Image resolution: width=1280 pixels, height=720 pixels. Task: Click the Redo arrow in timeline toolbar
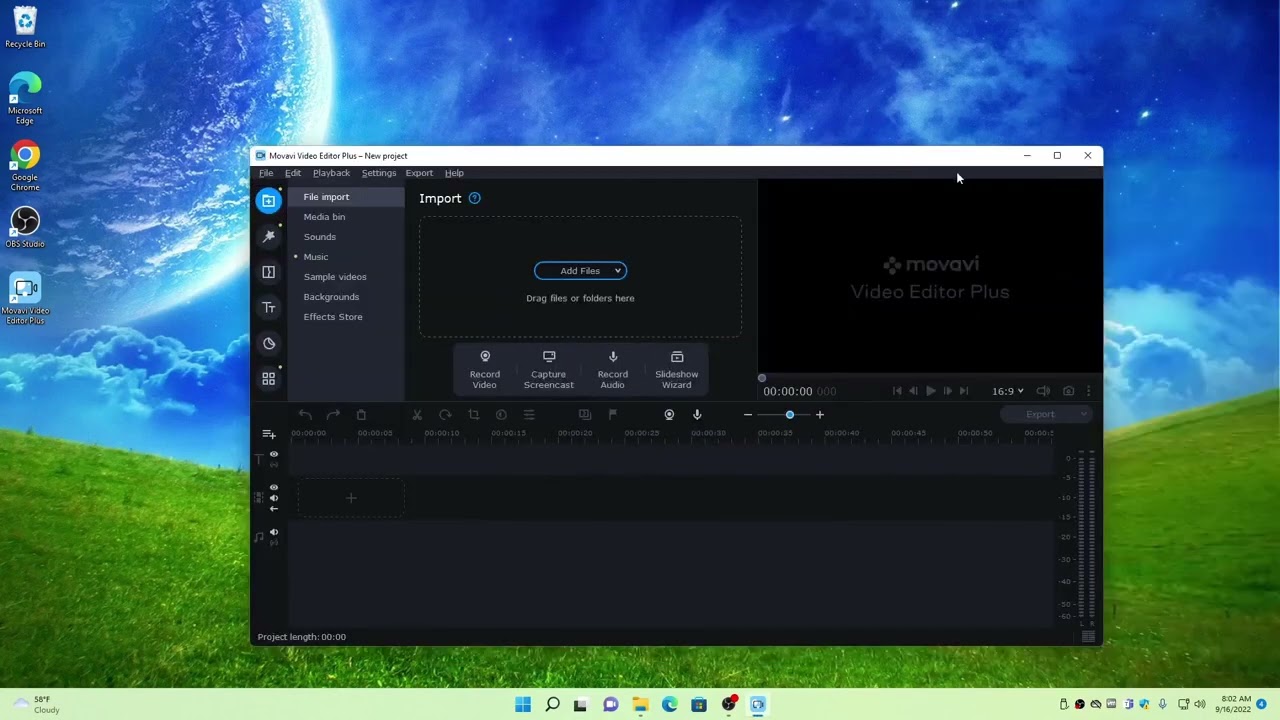[333, 415]
